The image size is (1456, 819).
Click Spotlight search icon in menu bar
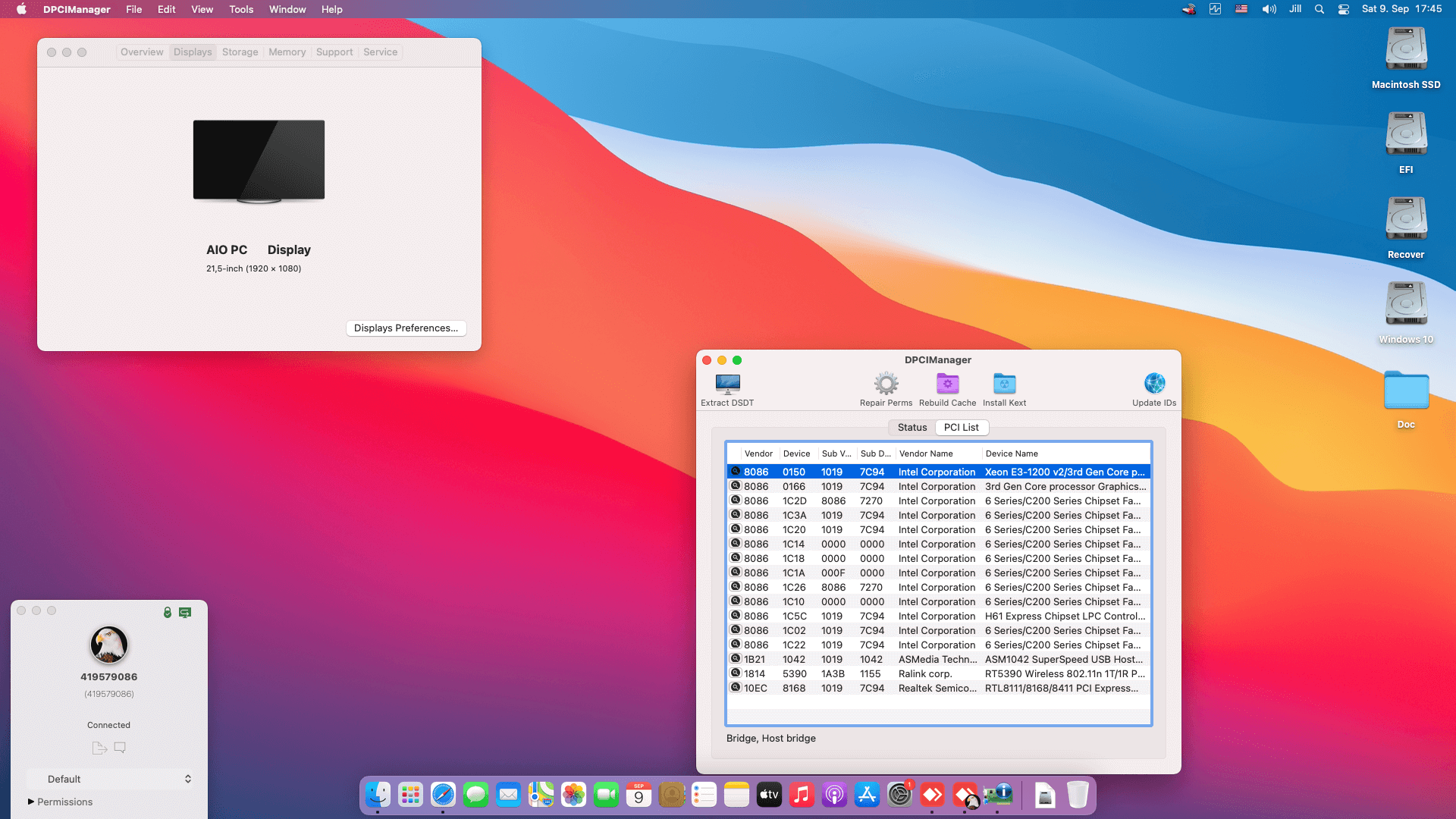(x=1319, y=9)
